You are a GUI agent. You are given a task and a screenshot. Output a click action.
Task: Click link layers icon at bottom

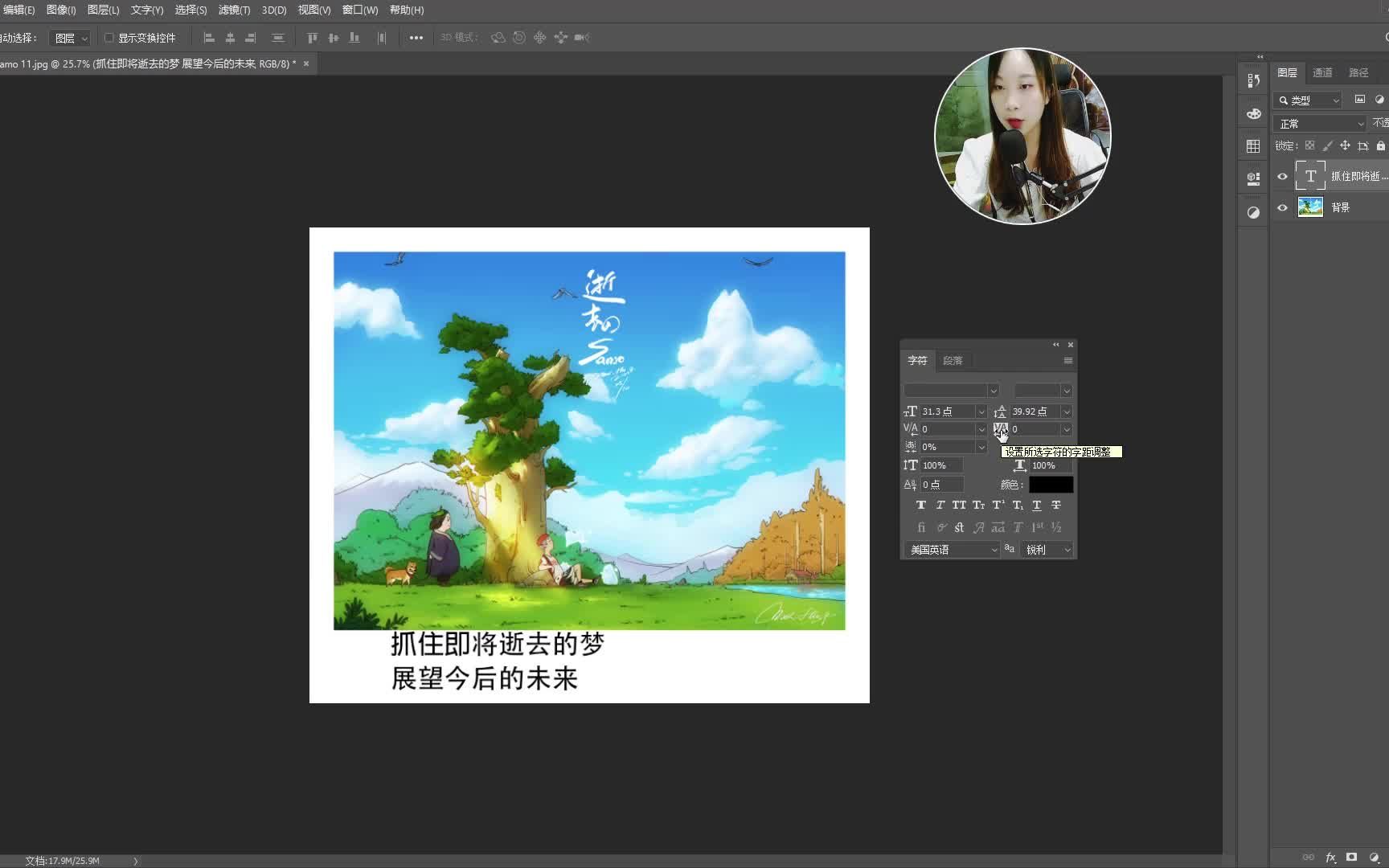[x=1309, y=858]
